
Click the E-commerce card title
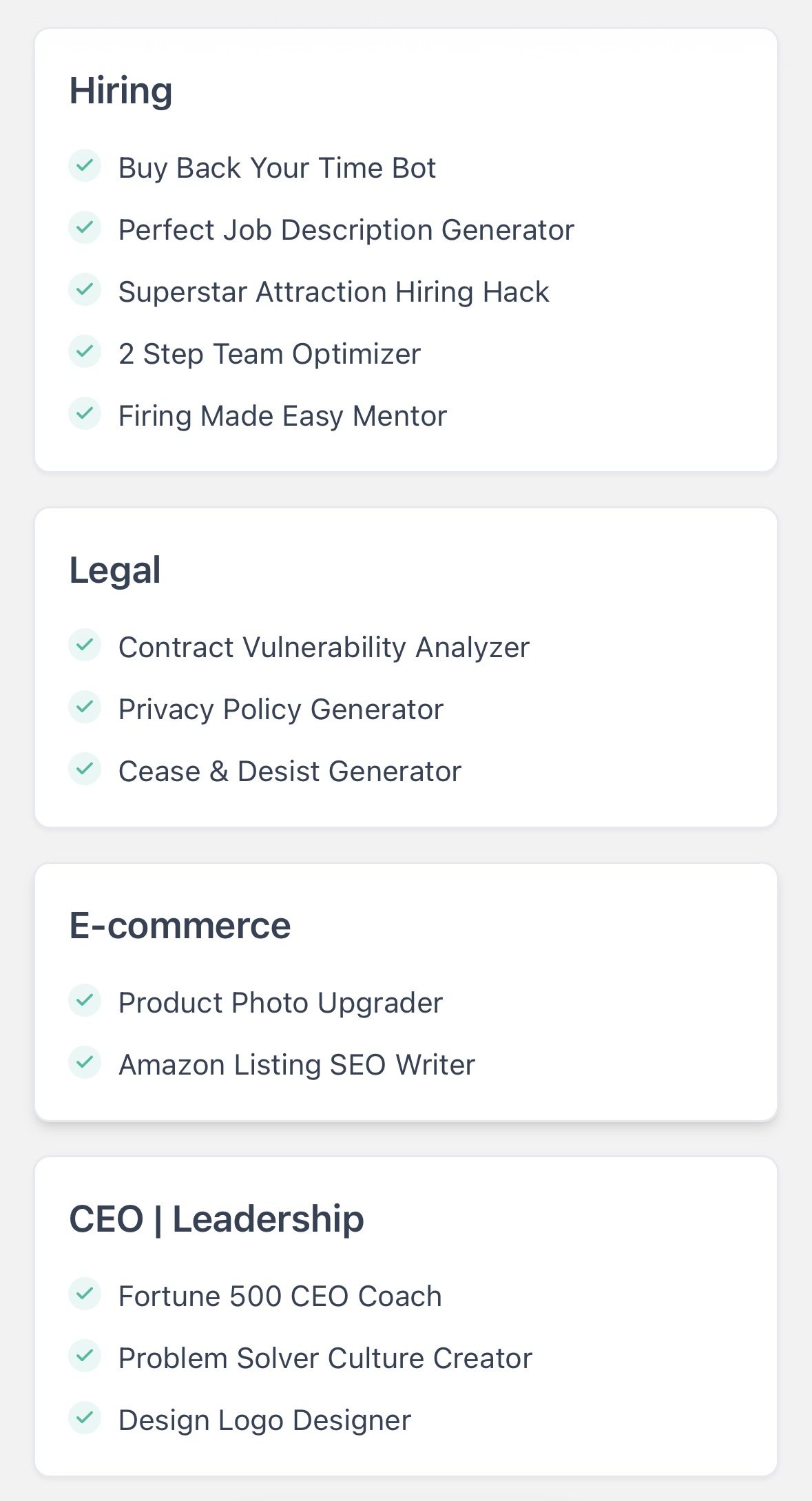[180, 926]
